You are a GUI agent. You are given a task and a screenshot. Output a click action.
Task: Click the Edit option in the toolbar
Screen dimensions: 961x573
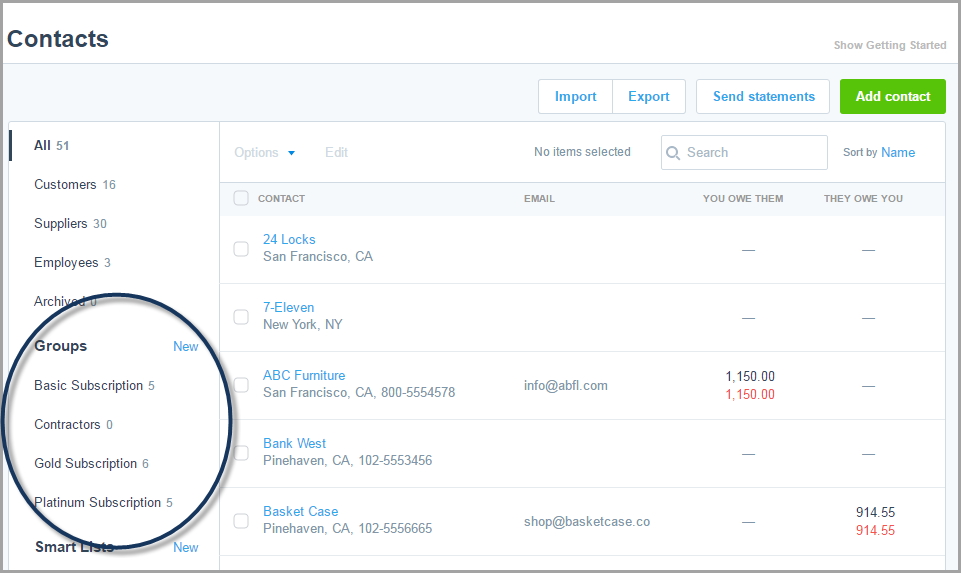point(336,153)
